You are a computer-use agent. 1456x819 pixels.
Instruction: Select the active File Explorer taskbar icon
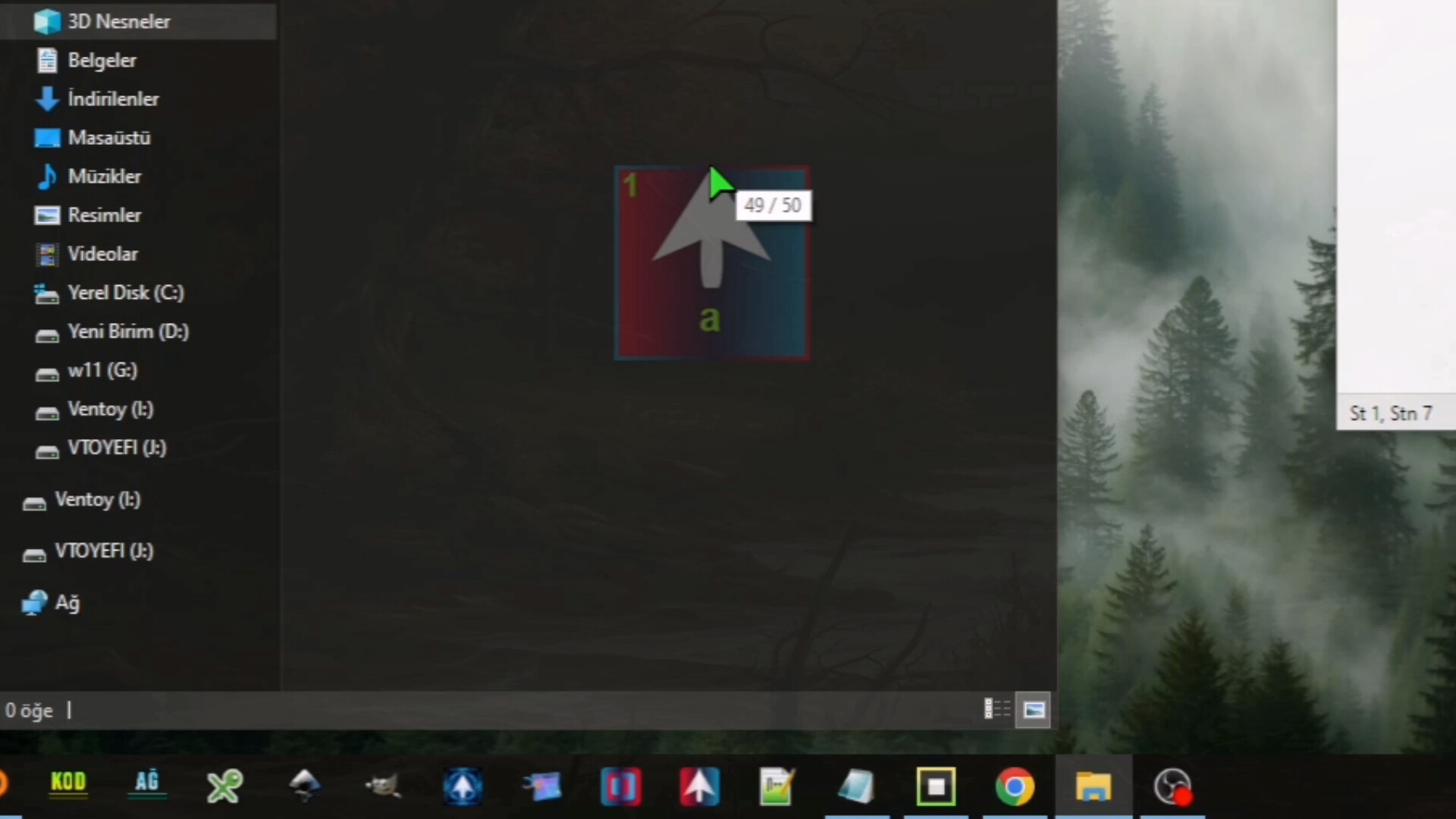(1093, 786)
